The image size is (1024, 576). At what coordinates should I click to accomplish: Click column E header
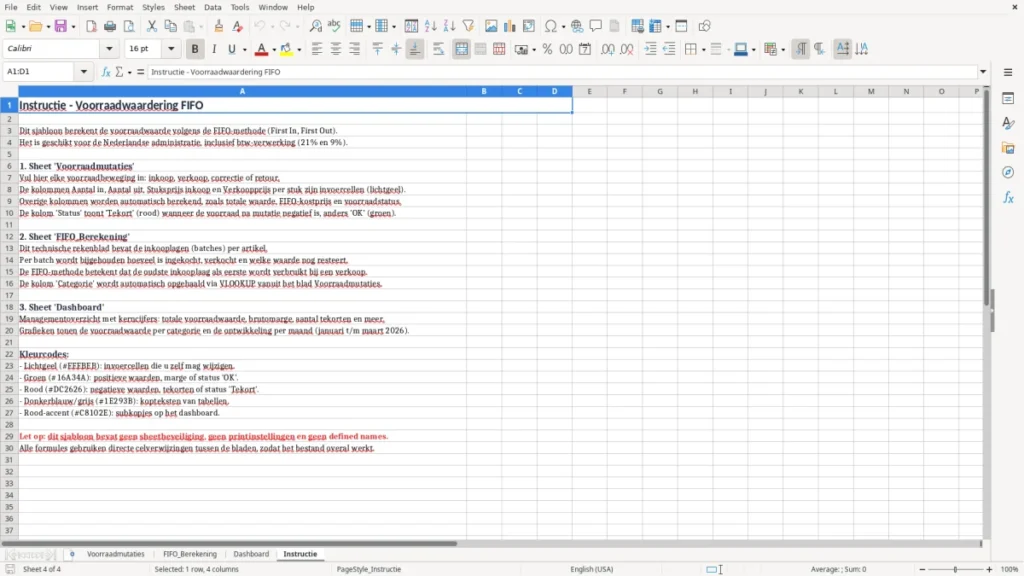tap(589, 91)
